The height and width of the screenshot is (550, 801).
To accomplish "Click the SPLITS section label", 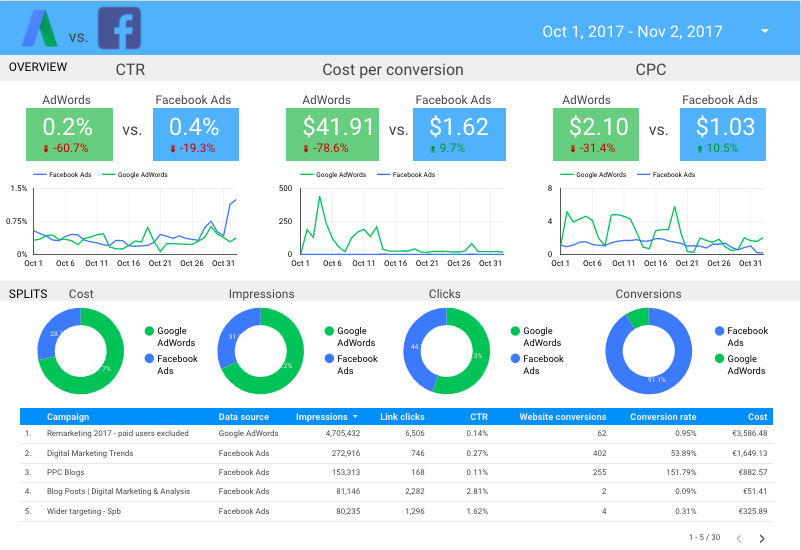I will click(28, 294).
